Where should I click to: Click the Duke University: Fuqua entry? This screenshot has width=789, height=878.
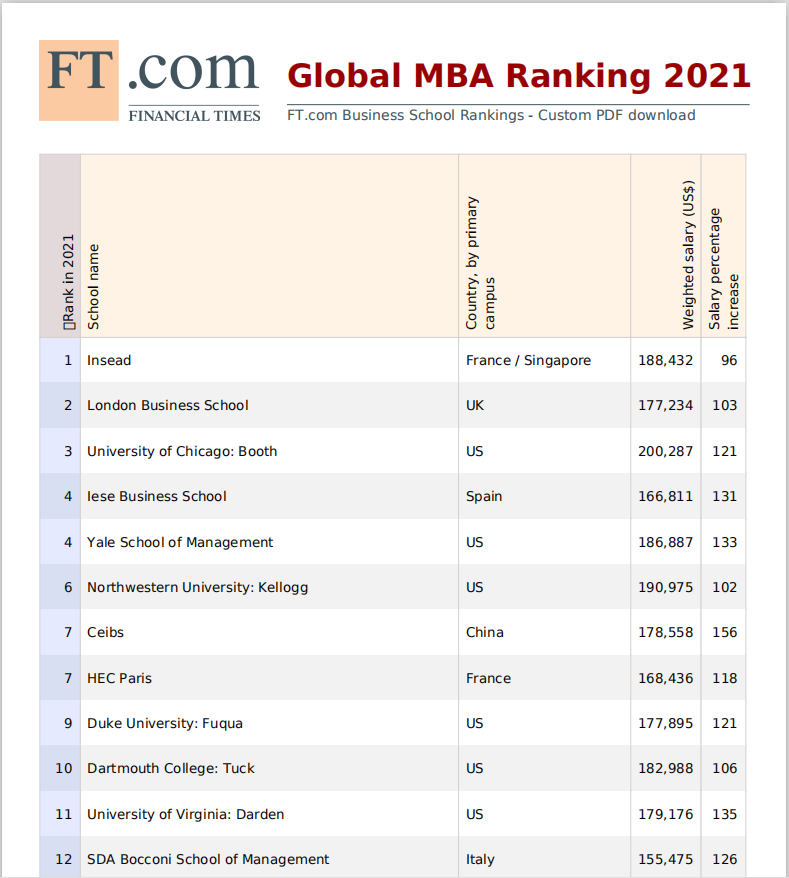point(165,723)
